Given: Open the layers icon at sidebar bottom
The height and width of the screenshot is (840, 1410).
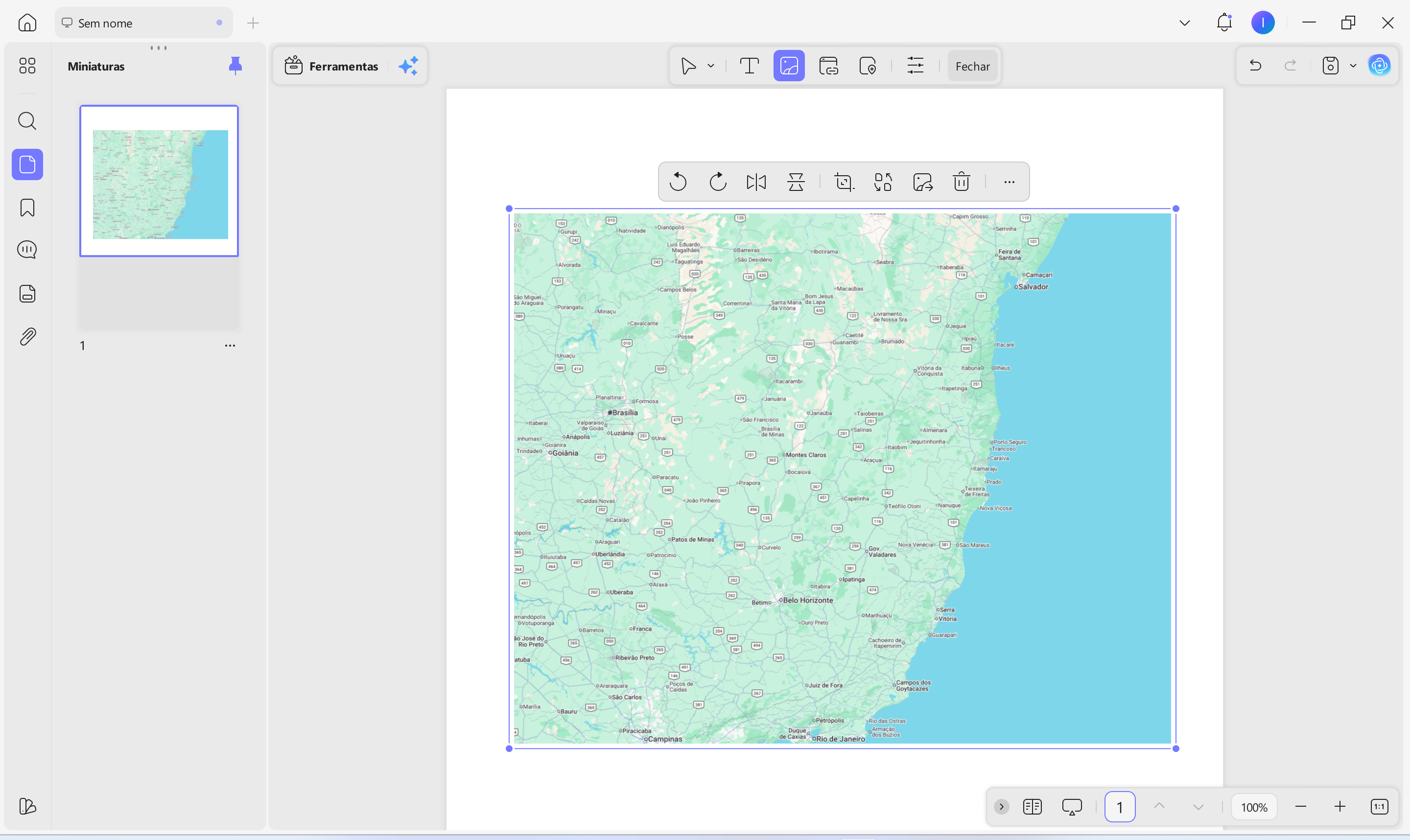Looking at the screenshot, I should click(27, 806).
